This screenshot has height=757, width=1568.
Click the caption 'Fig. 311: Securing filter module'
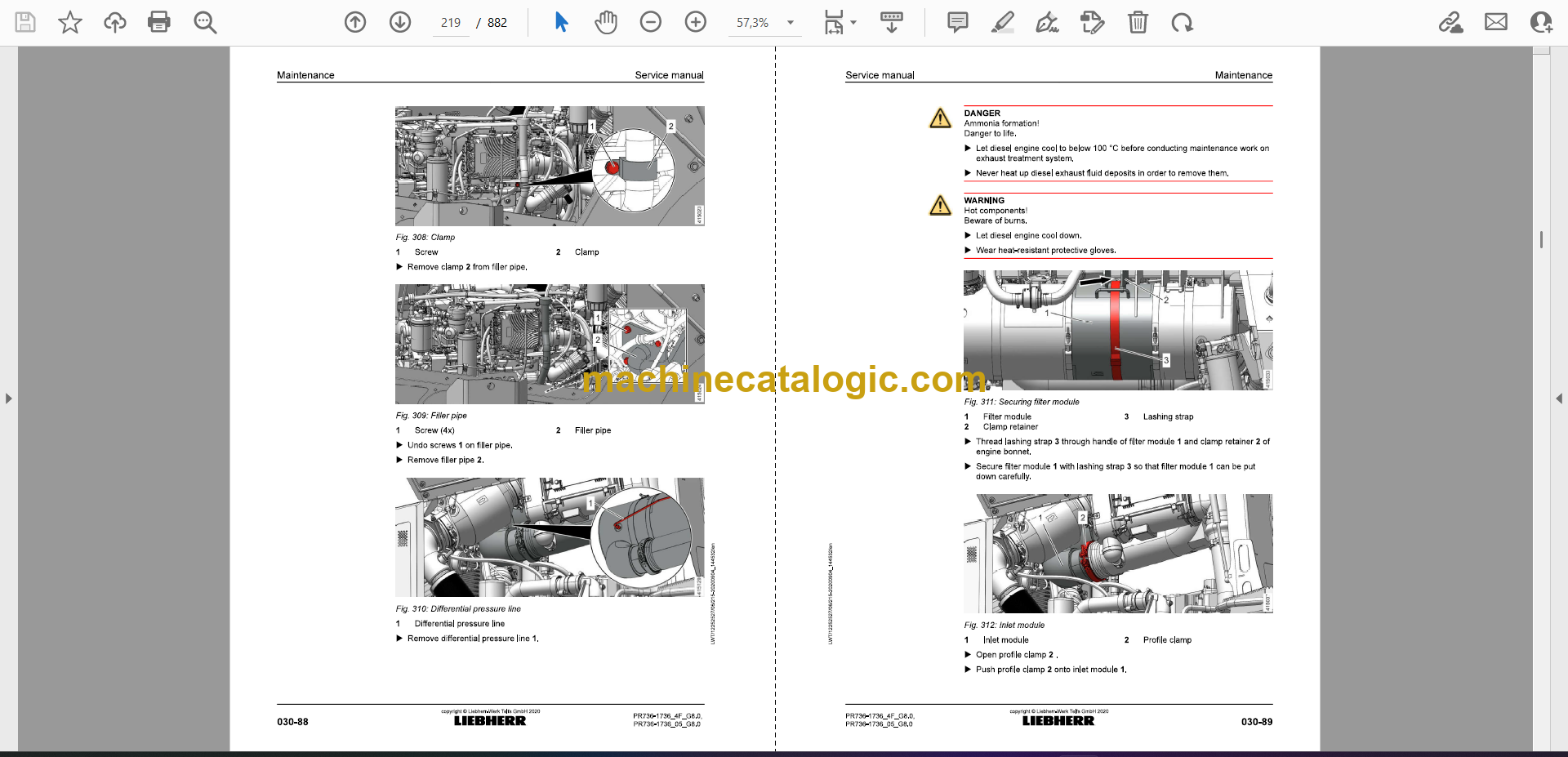click(x=1022, y=402)
